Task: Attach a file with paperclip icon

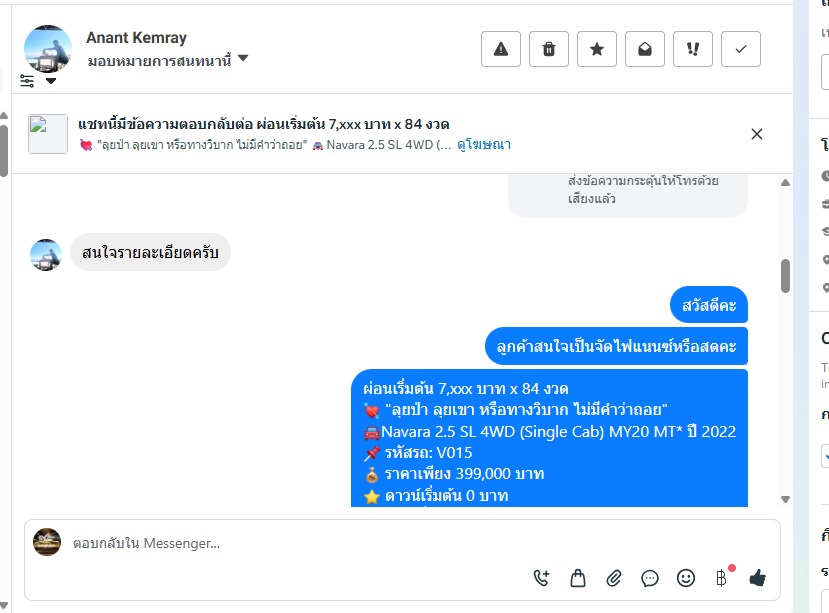Action: pos(614,578)
